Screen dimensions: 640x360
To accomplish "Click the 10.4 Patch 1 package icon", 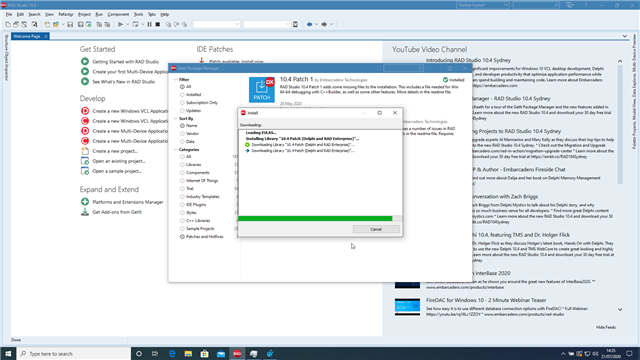I will (x=262, y=89).
